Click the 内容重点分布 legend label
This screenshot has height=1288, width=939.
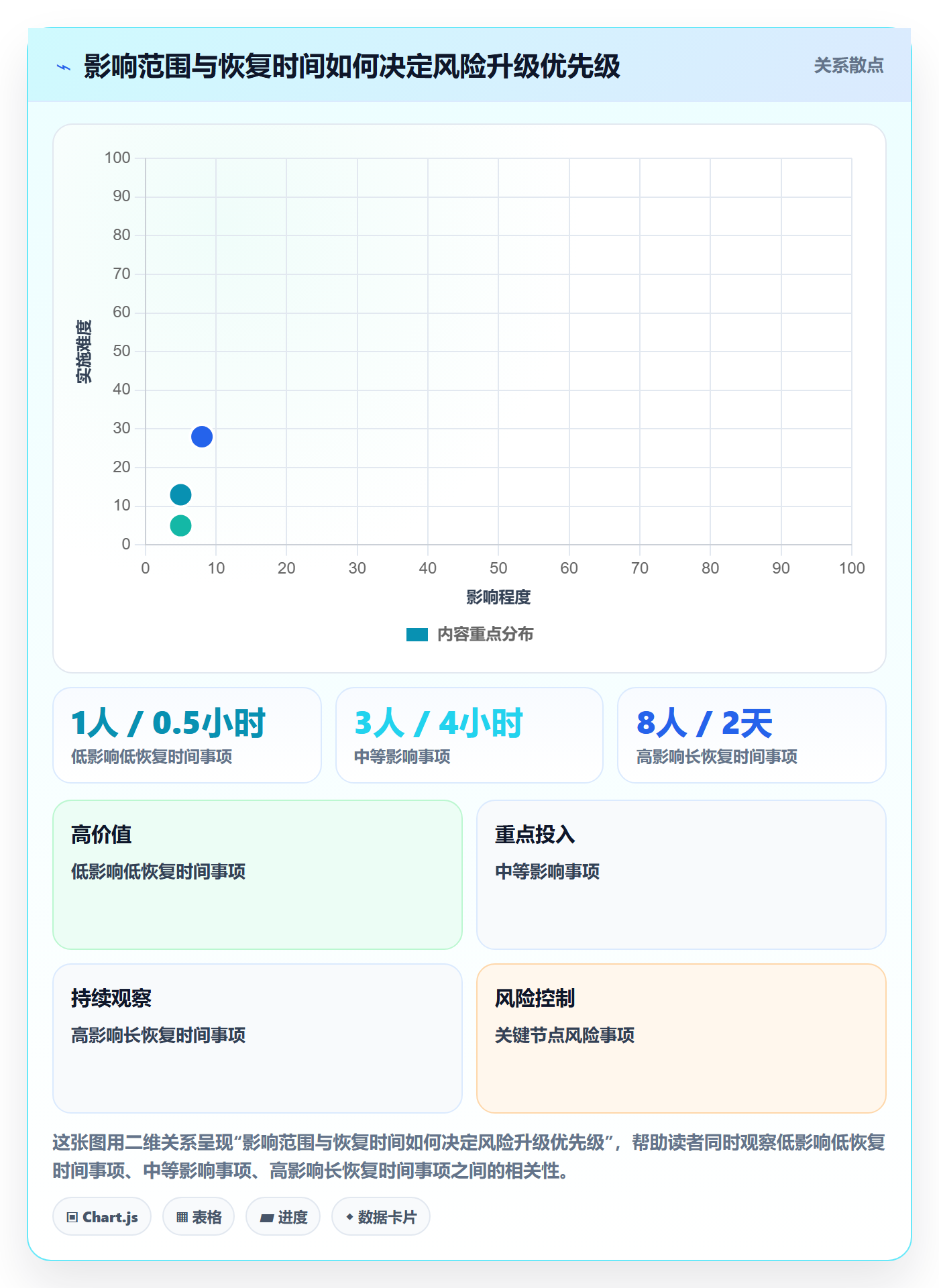pos(485,635)
